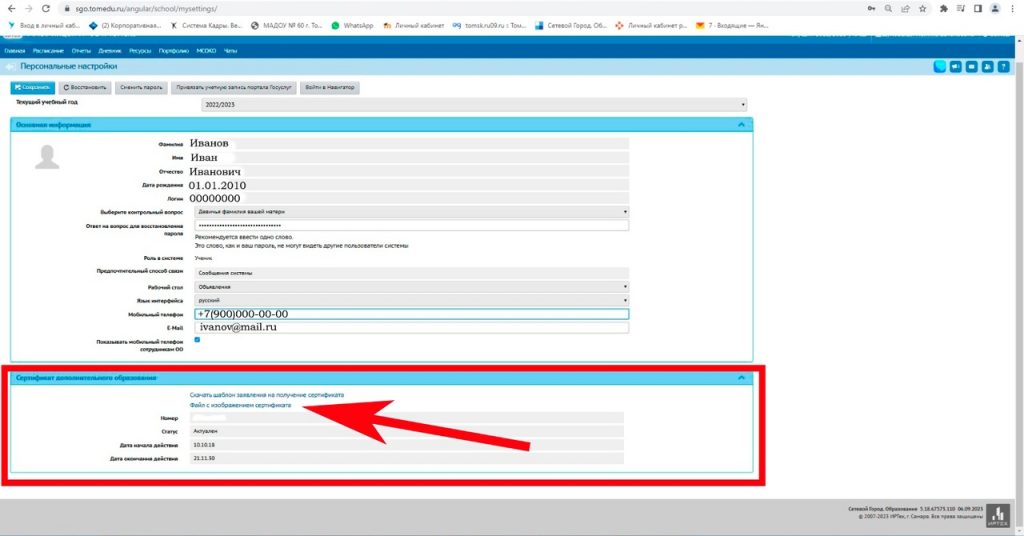Open the WhatsApp bookmark
Screen dimensions: 1024x536
coord(351,25)
